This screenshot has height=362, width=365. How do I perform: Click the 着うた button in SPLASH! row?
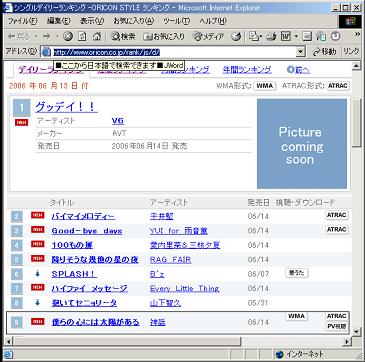point(297,273)
